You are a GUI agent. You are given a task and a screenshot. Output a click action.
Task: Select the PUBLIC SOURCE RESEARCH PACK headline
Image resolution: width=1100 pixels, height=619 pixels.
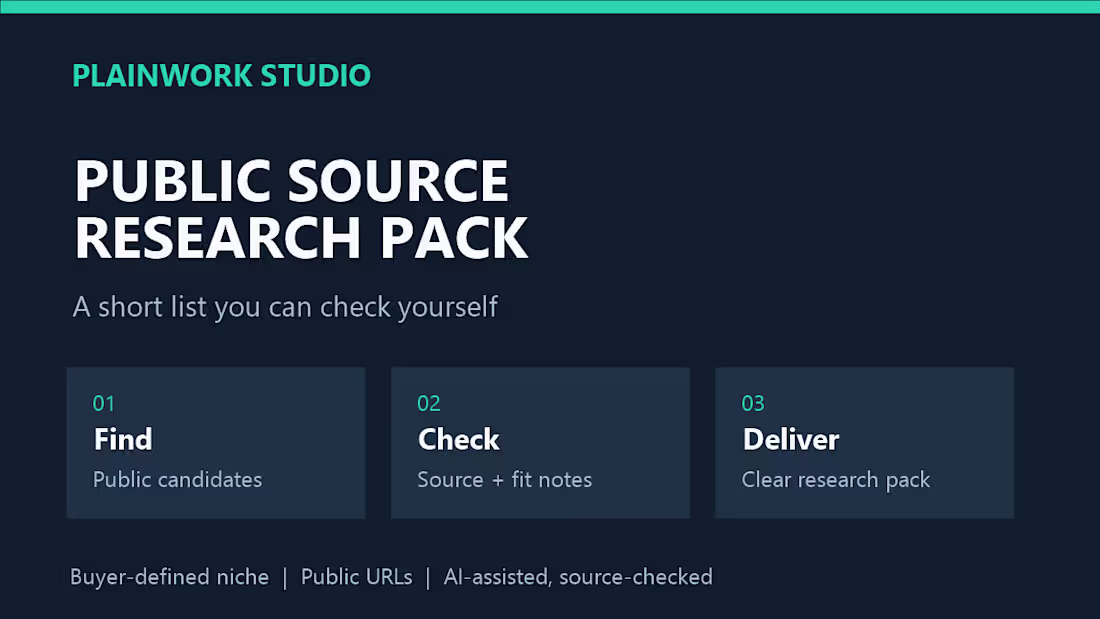coord(301,209)
